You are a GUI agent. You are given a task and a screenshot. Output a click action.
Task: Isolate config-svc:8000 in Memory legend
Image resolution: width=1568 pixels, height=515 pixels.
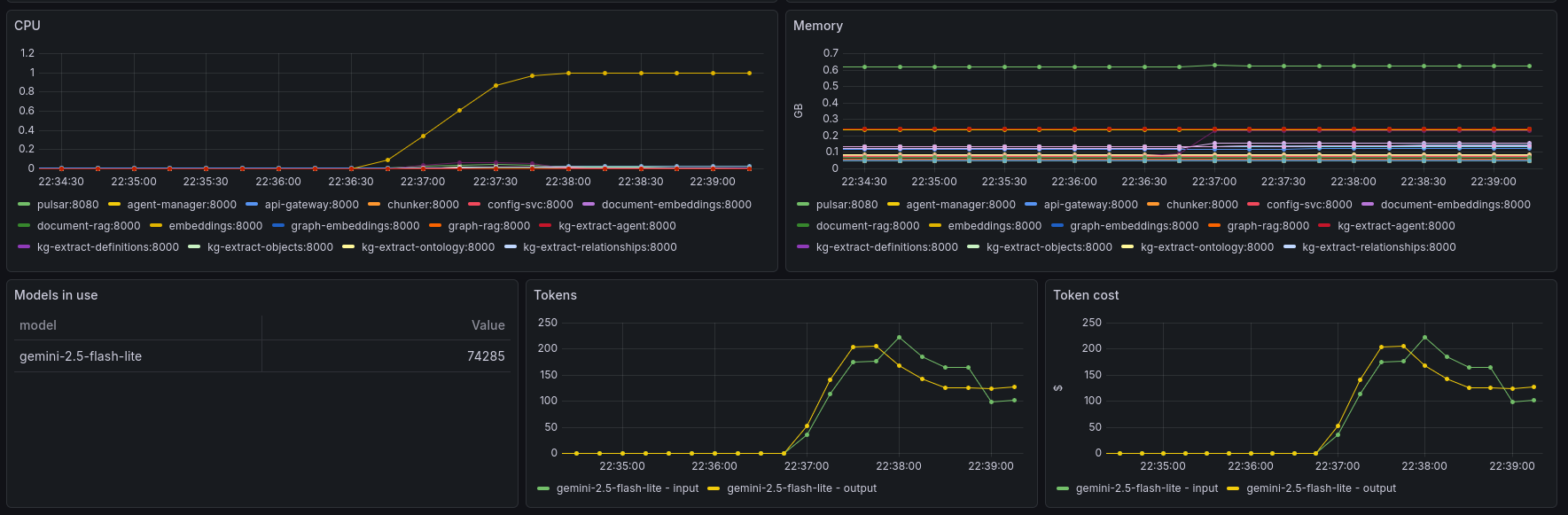point(1309,205)
